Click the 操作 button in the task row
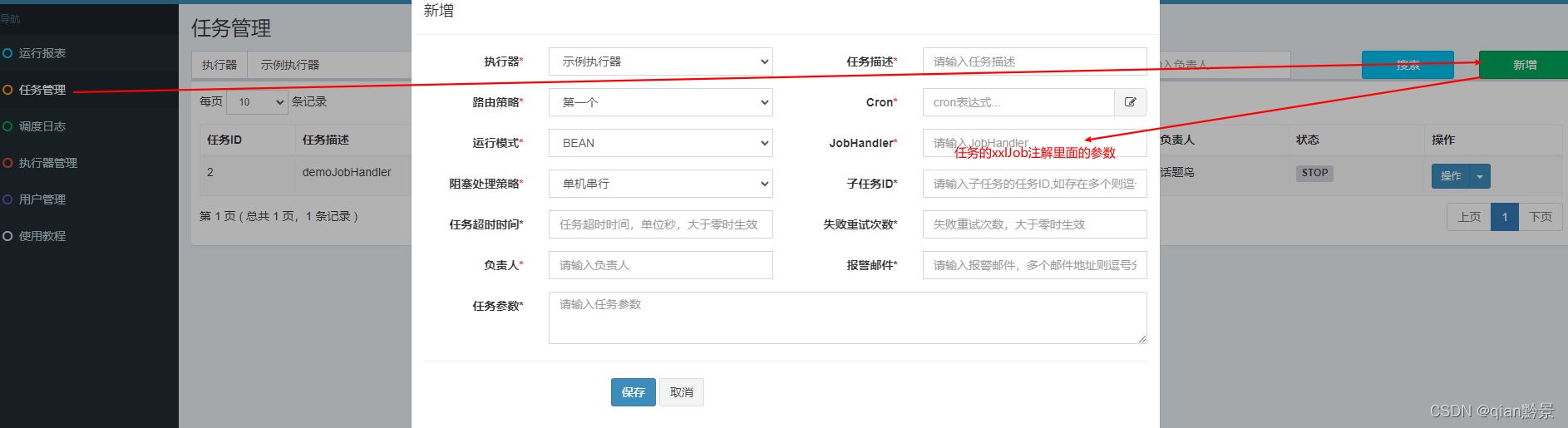The image size is (1568, 428). [x=1451, y=176]
